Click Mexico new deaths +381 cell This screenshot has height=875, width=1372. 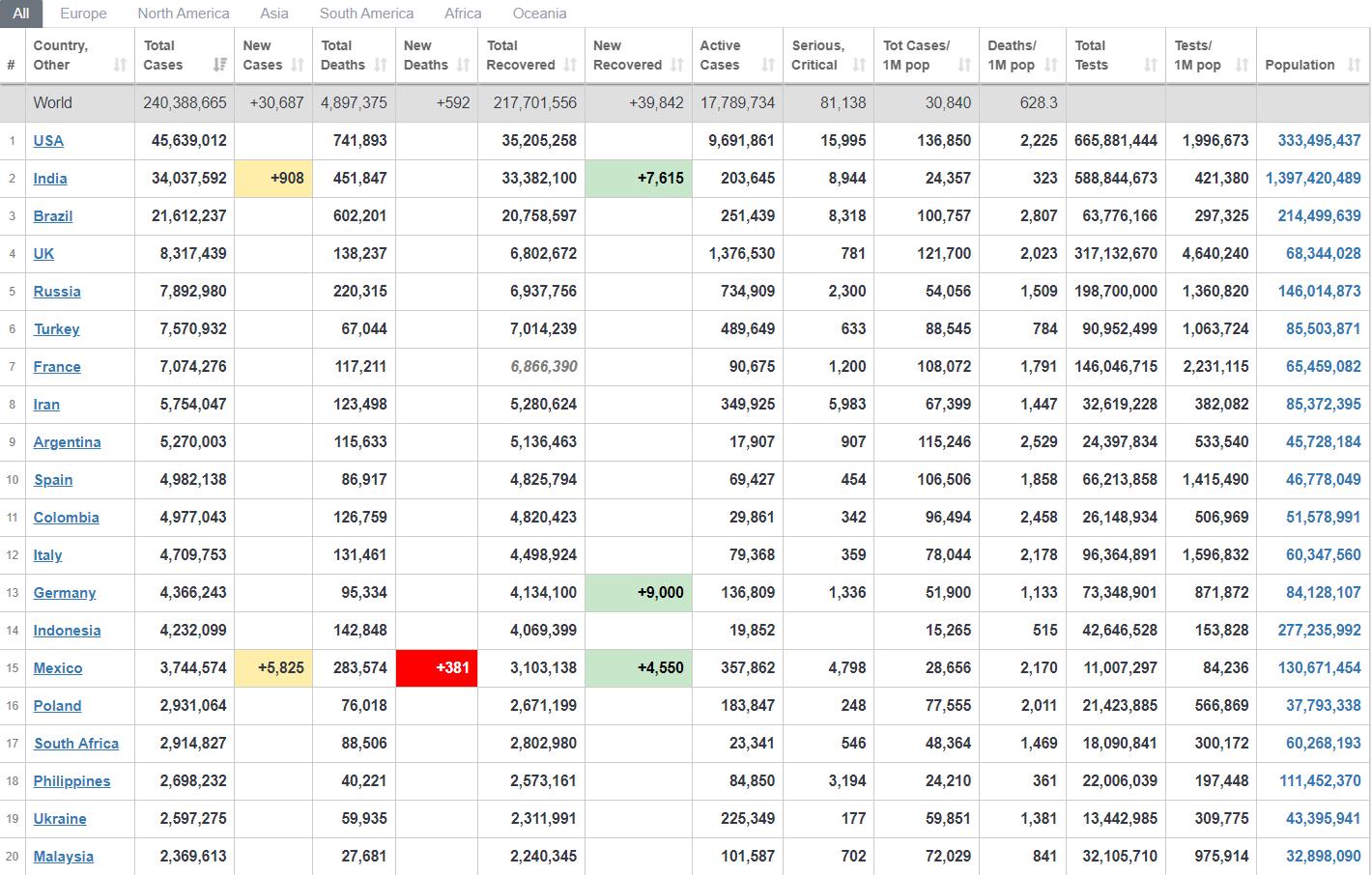pyautogui.click(x=437, y=667)
